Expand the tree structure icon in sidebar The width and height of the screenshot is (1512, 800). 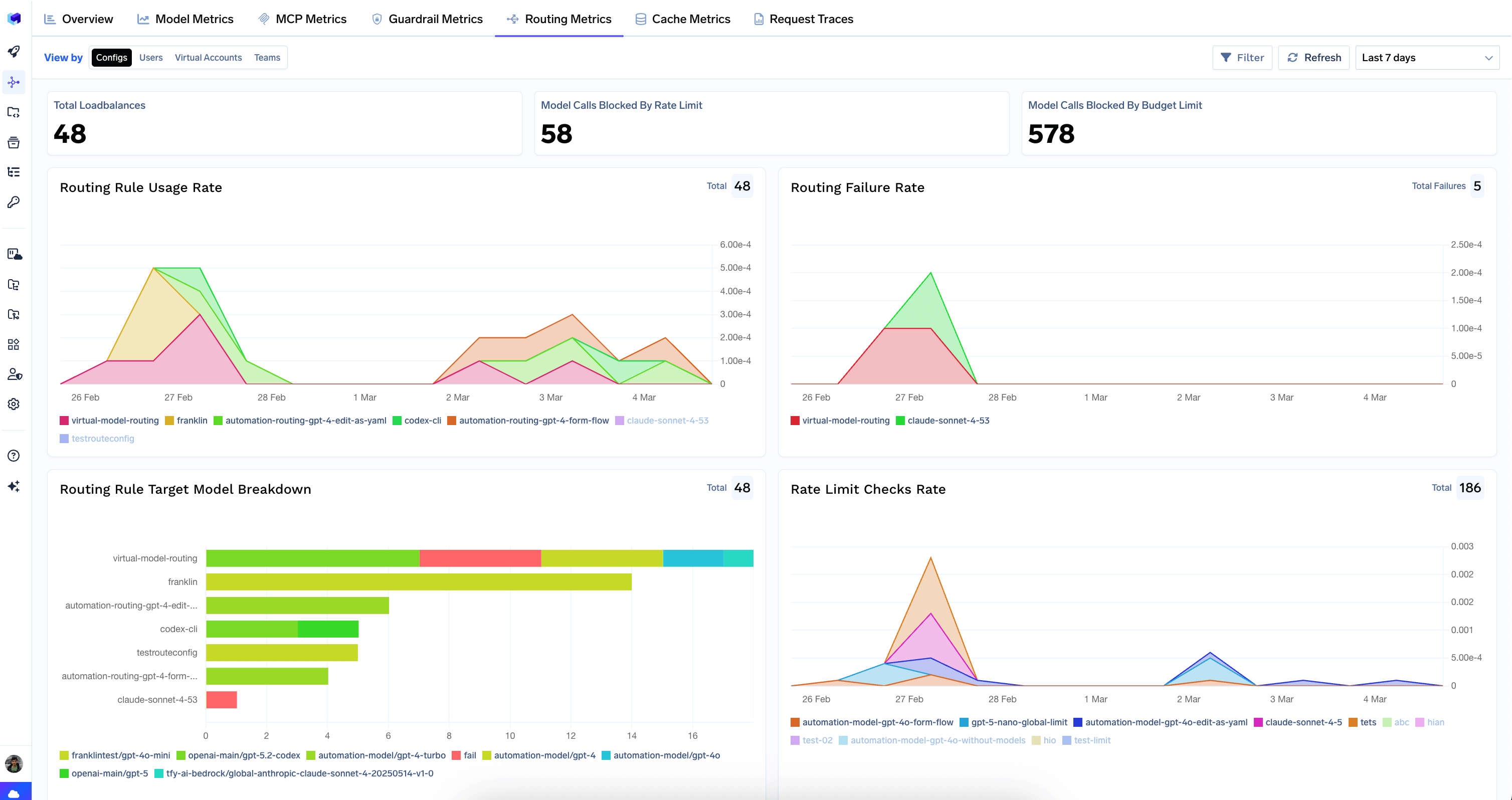14,171
